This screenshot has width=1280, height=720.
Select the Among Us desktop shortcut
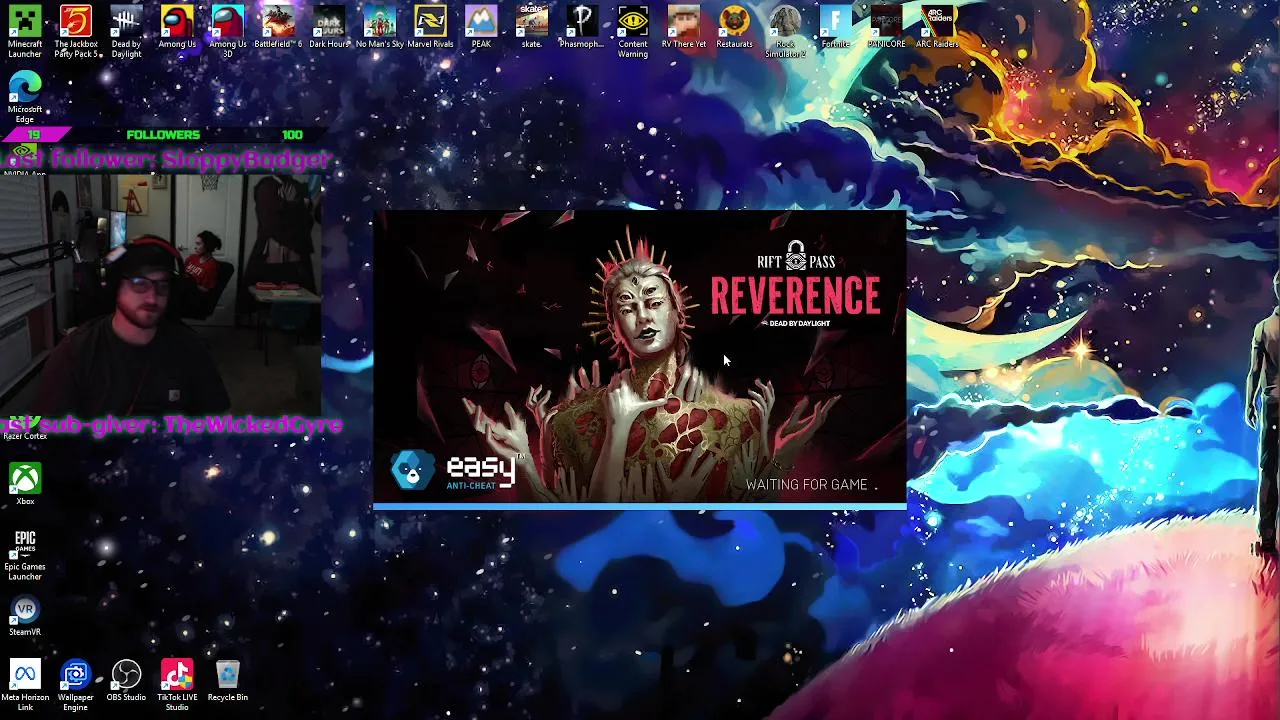tap(177, 27)
